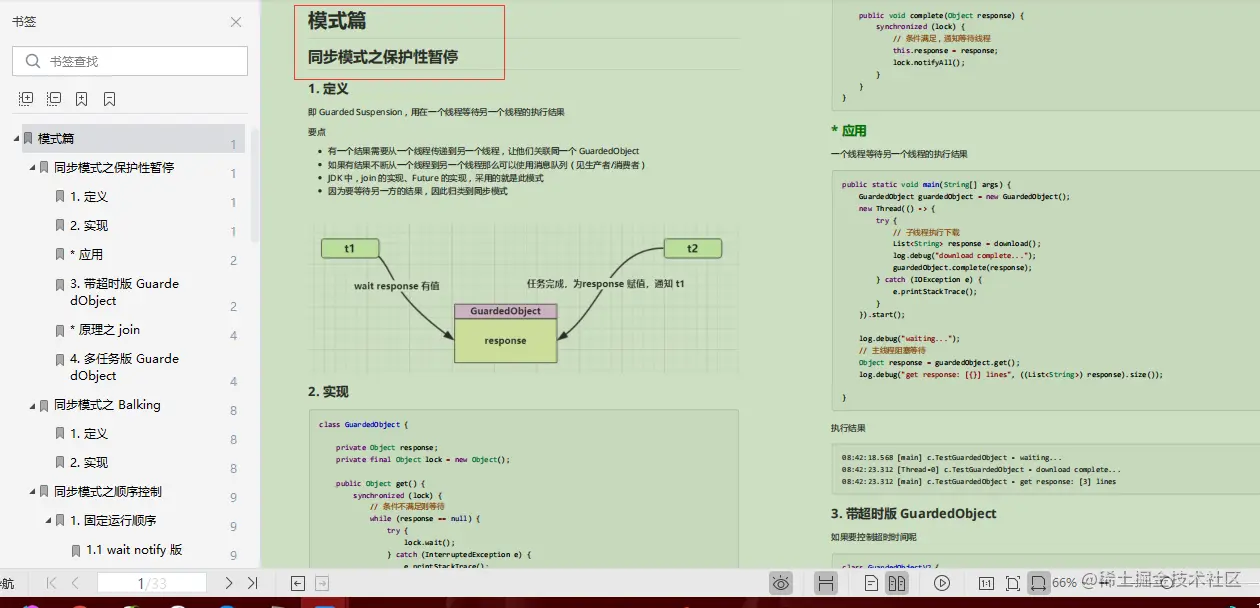The image size is (1260, 608).
Task: Click the scrollbar of the bookmarks panel
Action: (x=254, y=185)
